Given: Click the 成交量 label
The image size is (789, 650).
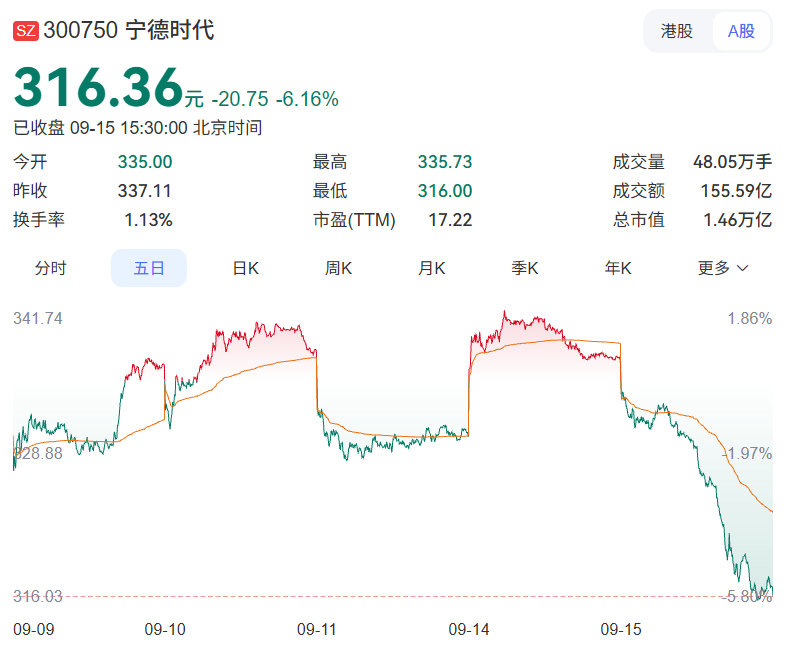Looking at the screenshot, I should click(x=639, y=162).
